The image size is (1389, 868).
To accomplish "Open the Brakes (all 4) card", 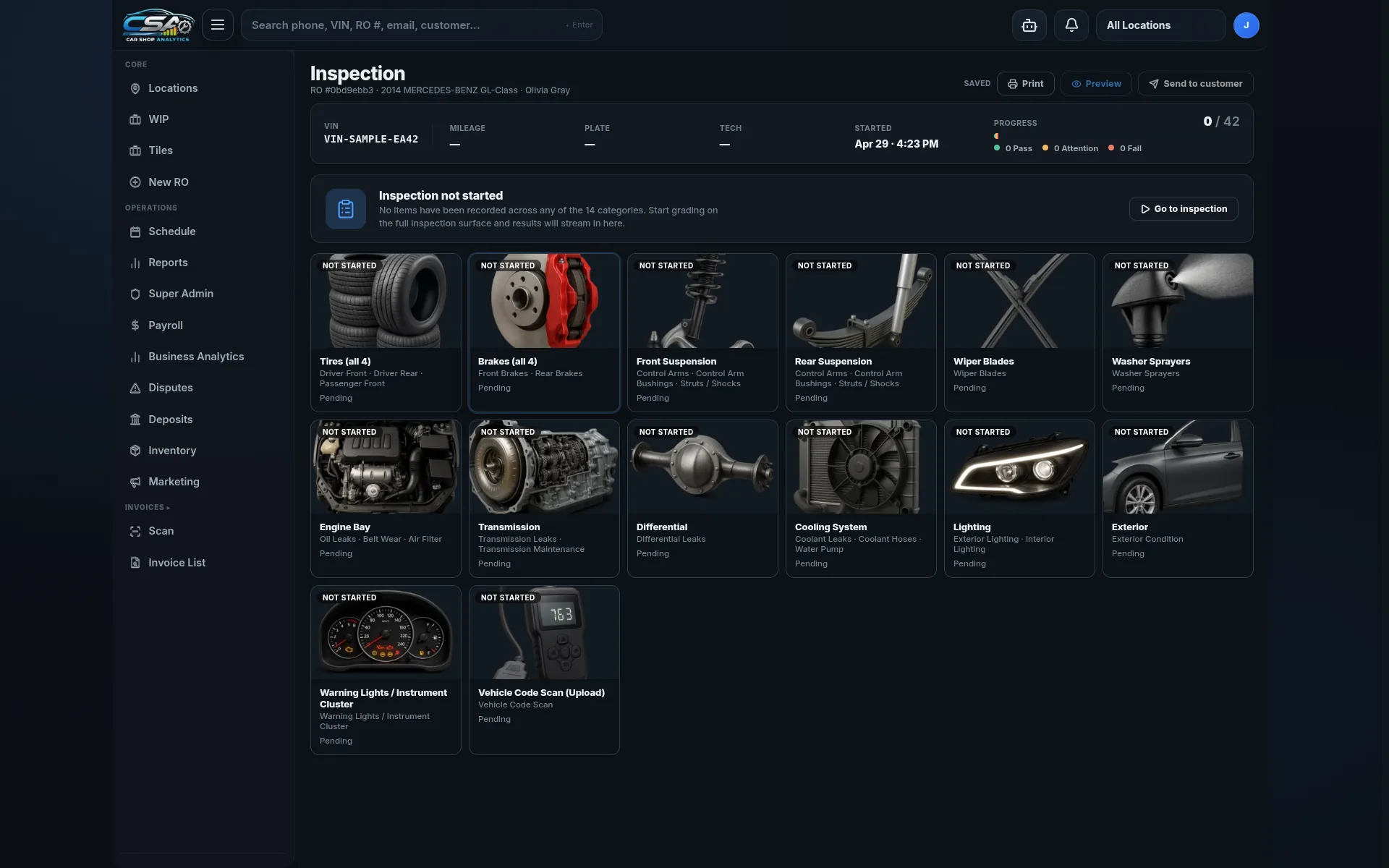I will point(544,332).
